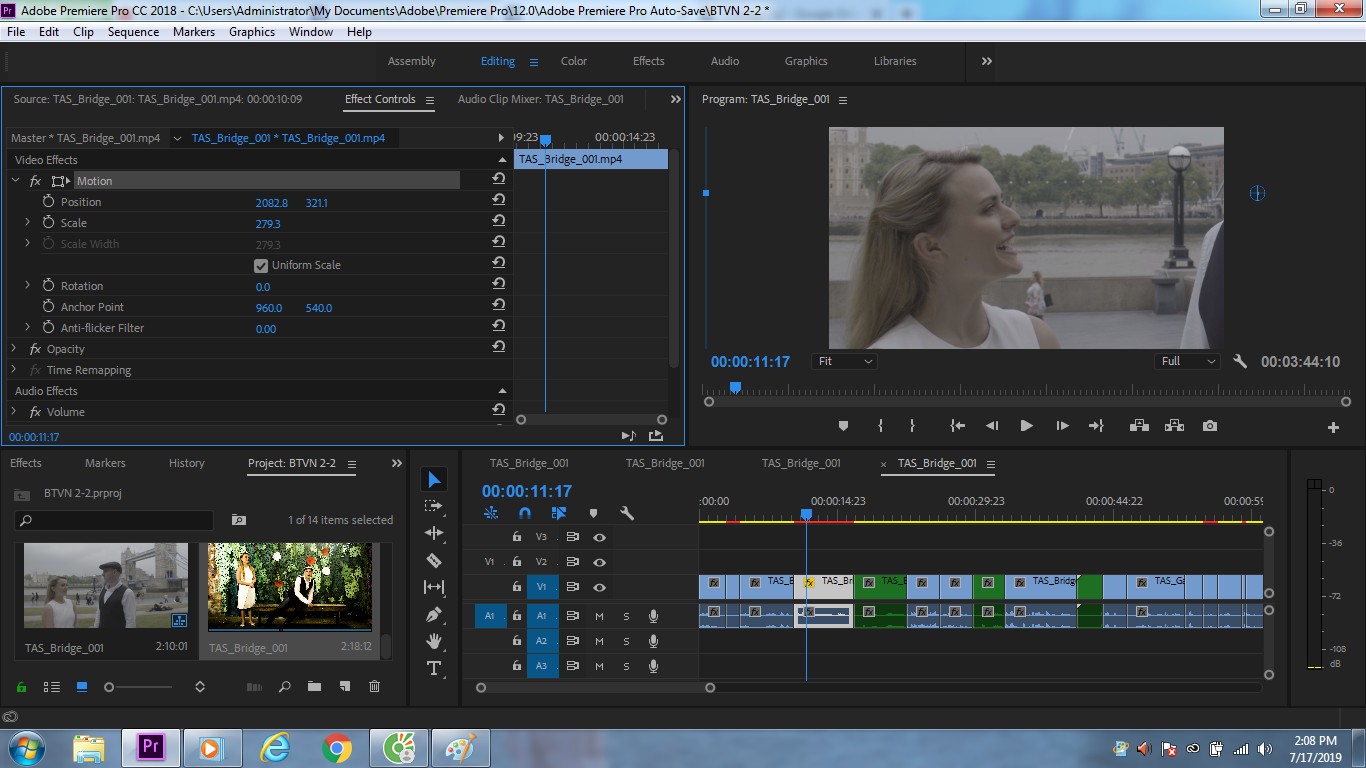Select the Slip tool
Viewport: 1366px width, 768px height.
pos(434,587)
